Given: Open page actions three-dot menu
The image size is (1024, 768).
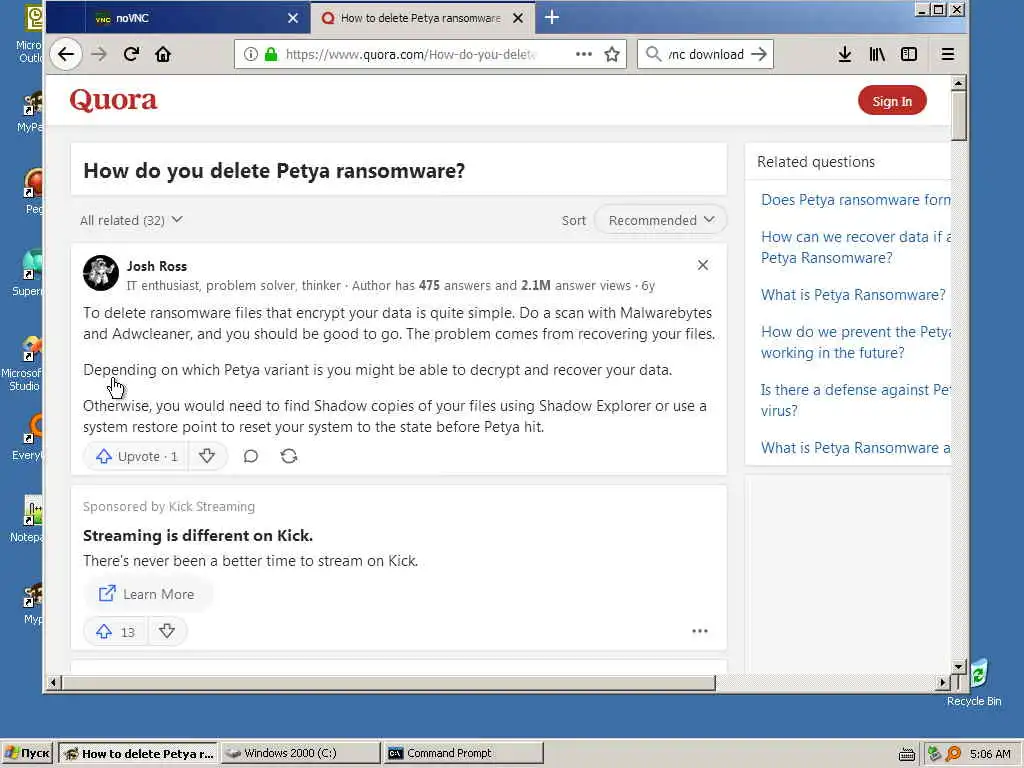Looking at the screenshot, I should pyautogui.click(x=584, y=54).
